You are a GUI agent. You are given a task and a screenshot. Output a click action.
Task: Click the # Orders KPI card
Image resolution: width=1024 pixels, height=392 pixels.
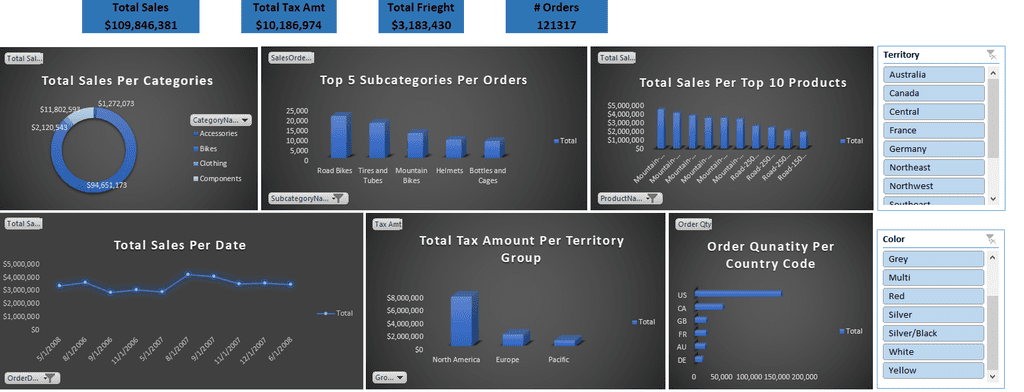pos(556,16)
